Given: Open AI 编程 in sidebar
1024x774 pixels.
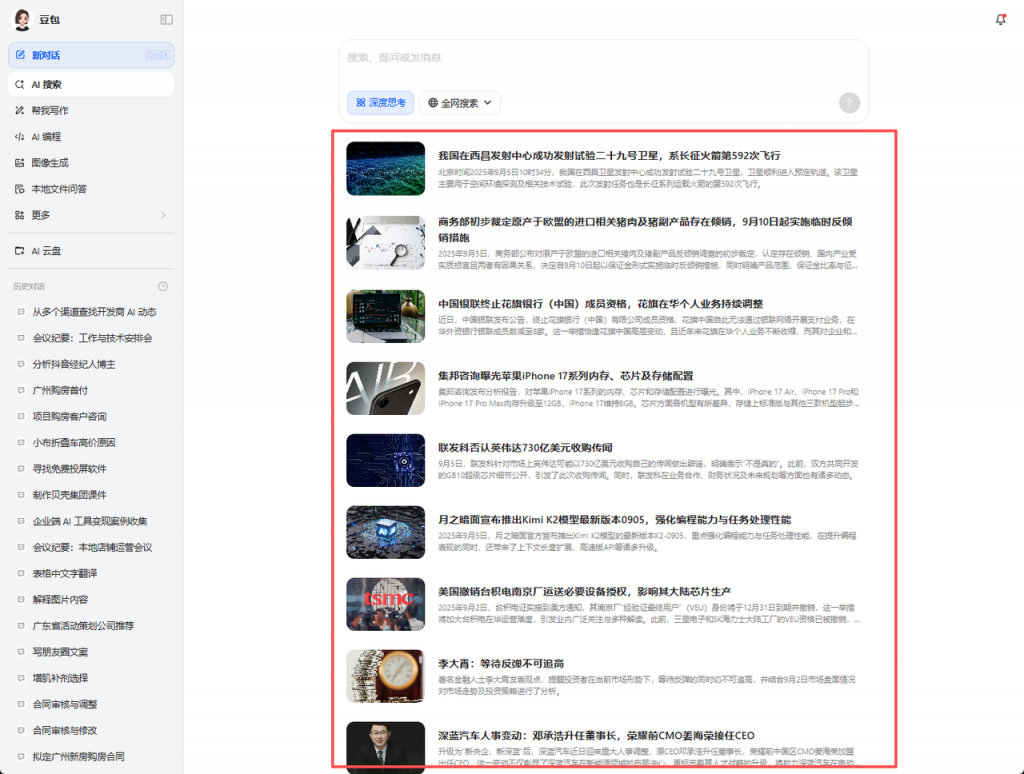Looking at the screenshot, I should pyautogui.click(x=91, y=137).
